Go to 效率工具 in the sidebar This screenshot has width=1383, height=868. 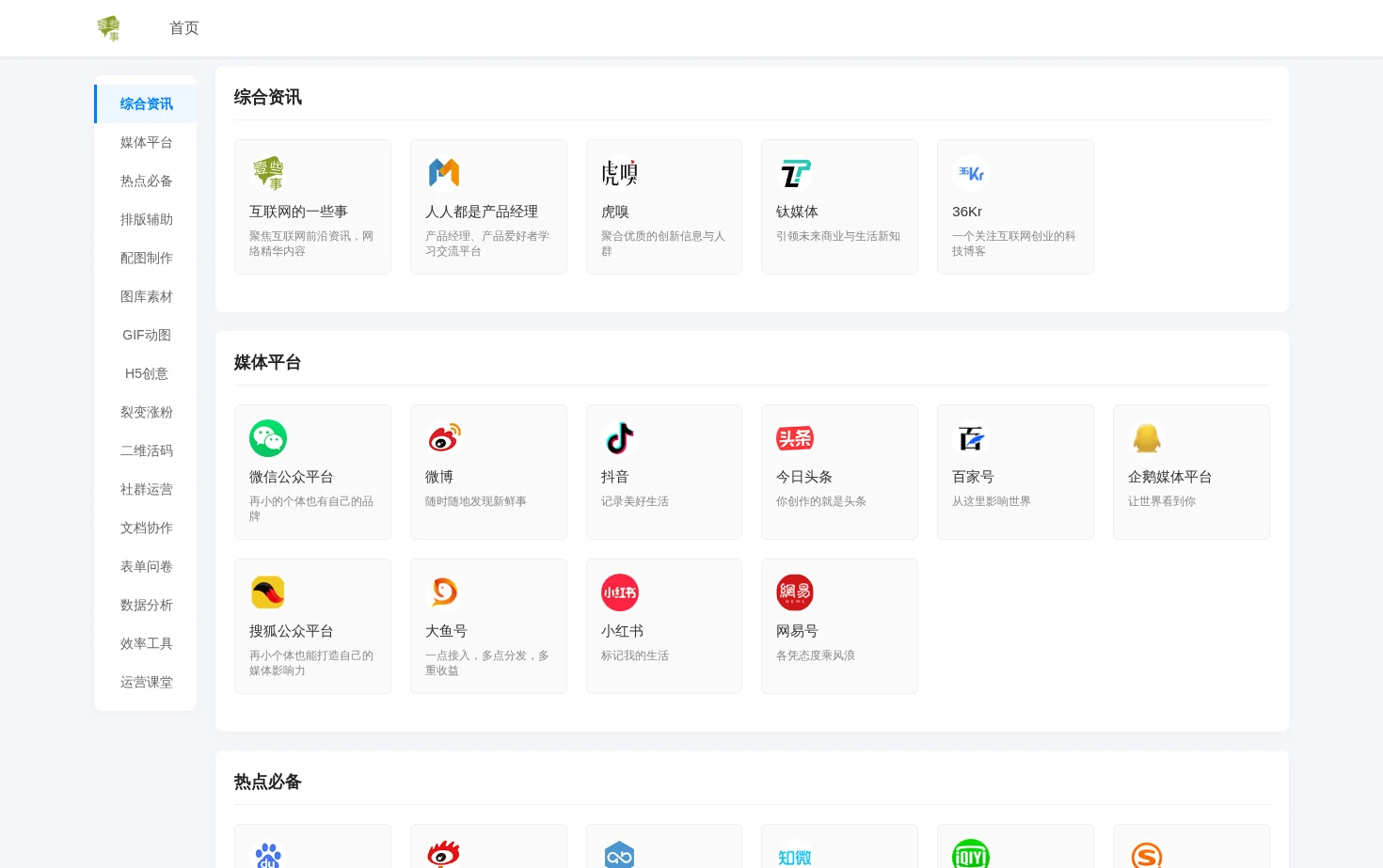click(x=146, y=644)
